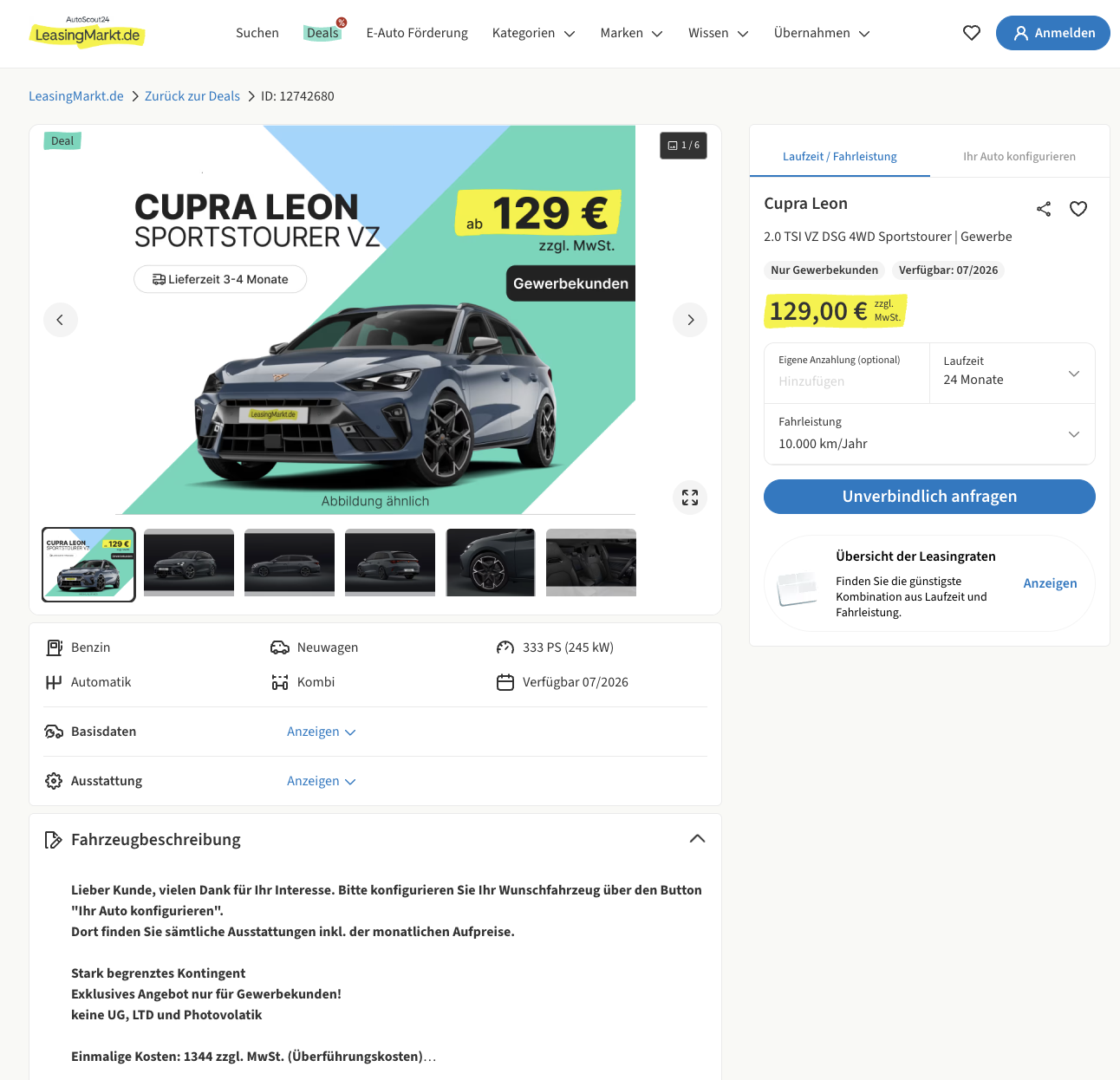
Task: Select the wheel close-up thumbnail
Action: [491, 563]
